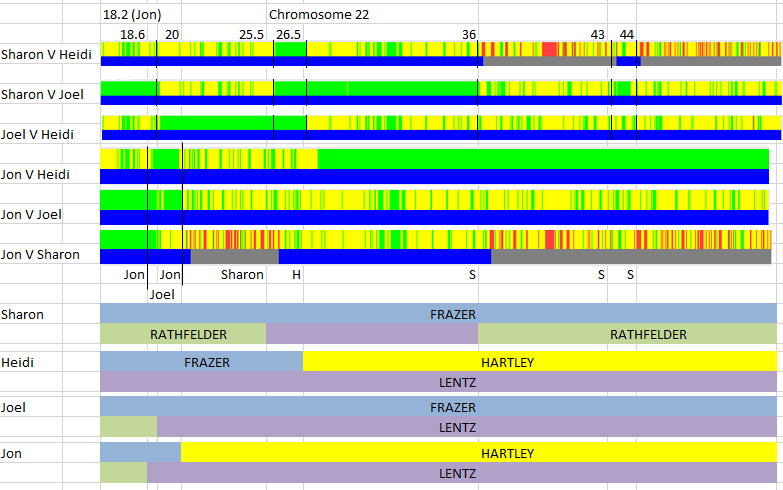The image size is (783, 490).
Task: Click the 18.2 (Jon) position label
Action: [x=132, y=15]
